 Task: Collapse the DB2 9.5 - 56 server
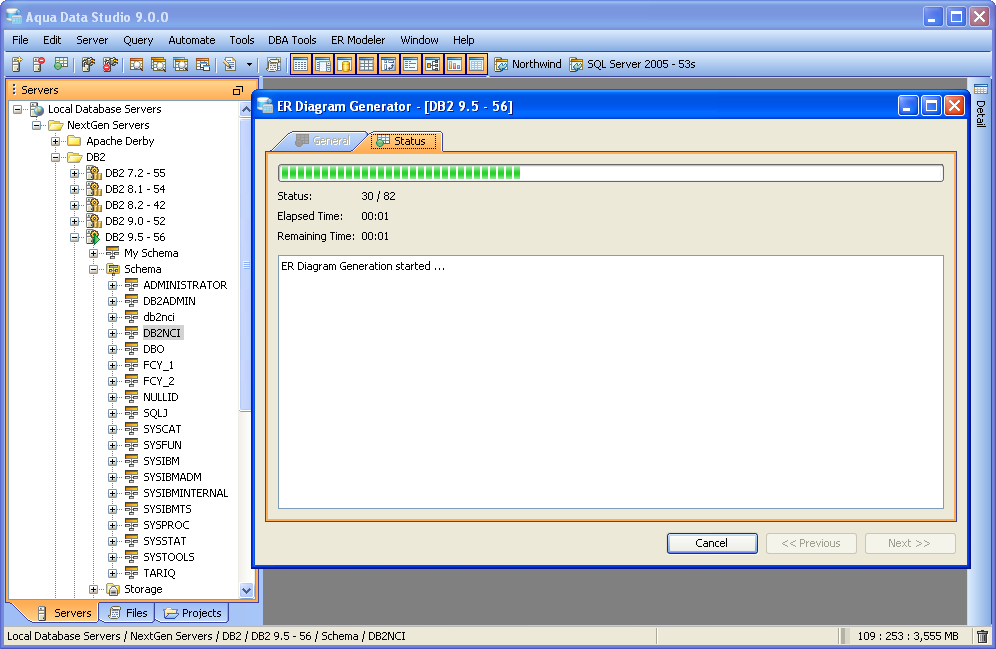75,237
